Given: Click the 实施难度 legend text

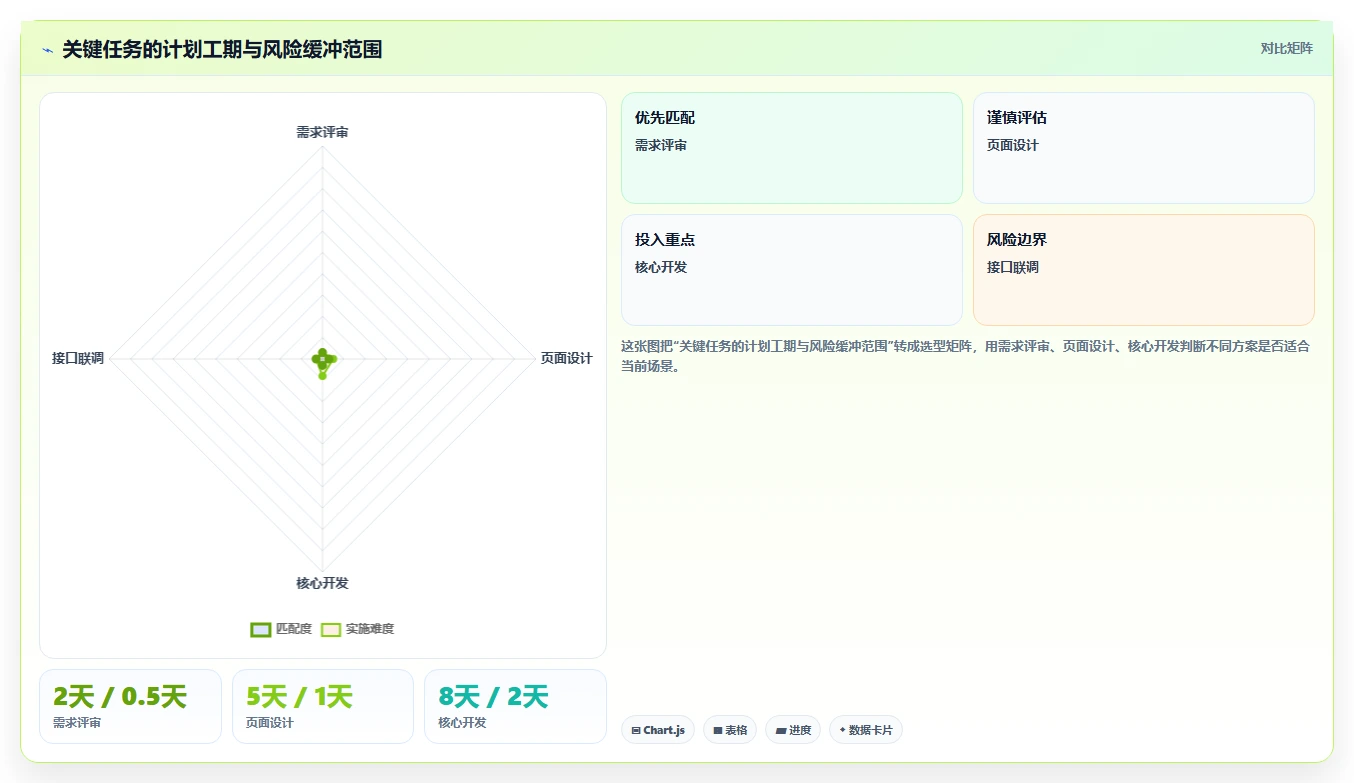Looking at the screenshot, I should (370, 629).
